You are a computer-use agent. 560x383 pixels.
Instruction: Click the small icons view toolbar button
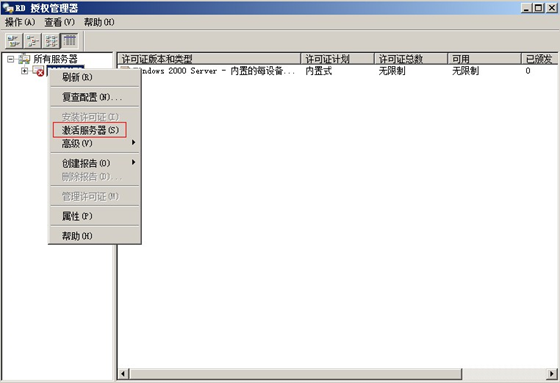pos(33,41)
